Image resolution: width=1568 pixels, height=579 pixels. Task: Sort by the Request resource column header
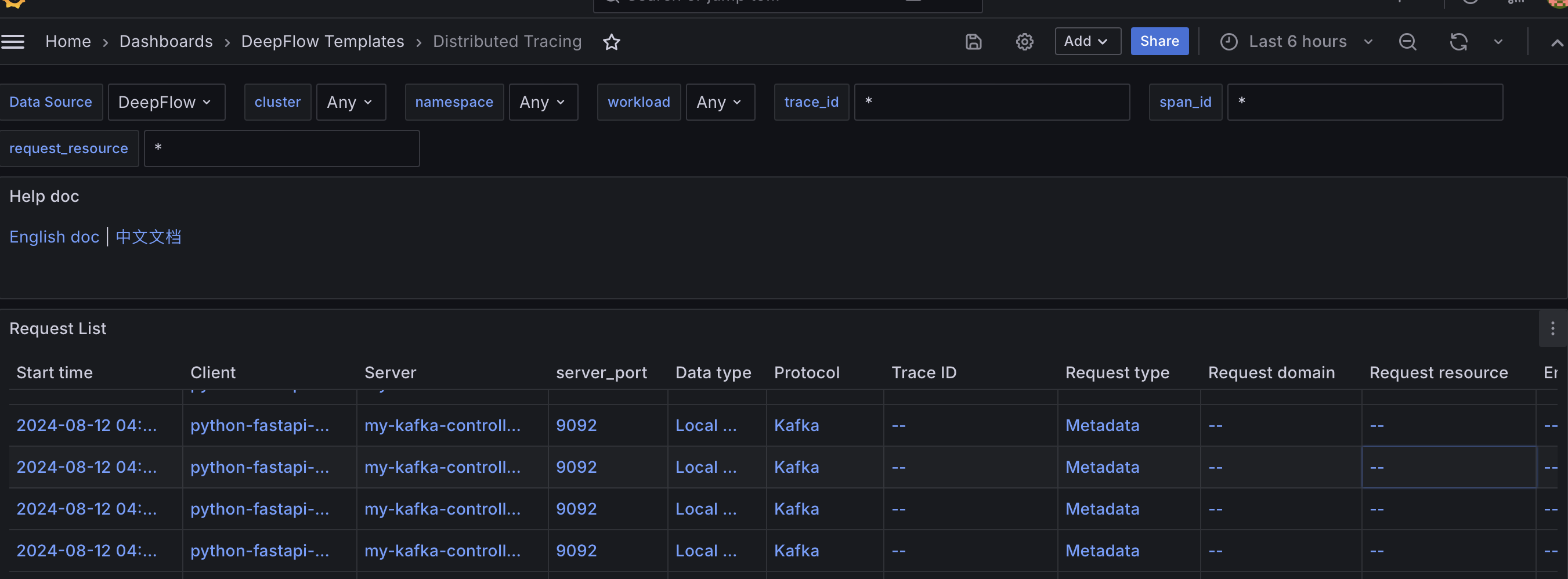point(1439,372)
